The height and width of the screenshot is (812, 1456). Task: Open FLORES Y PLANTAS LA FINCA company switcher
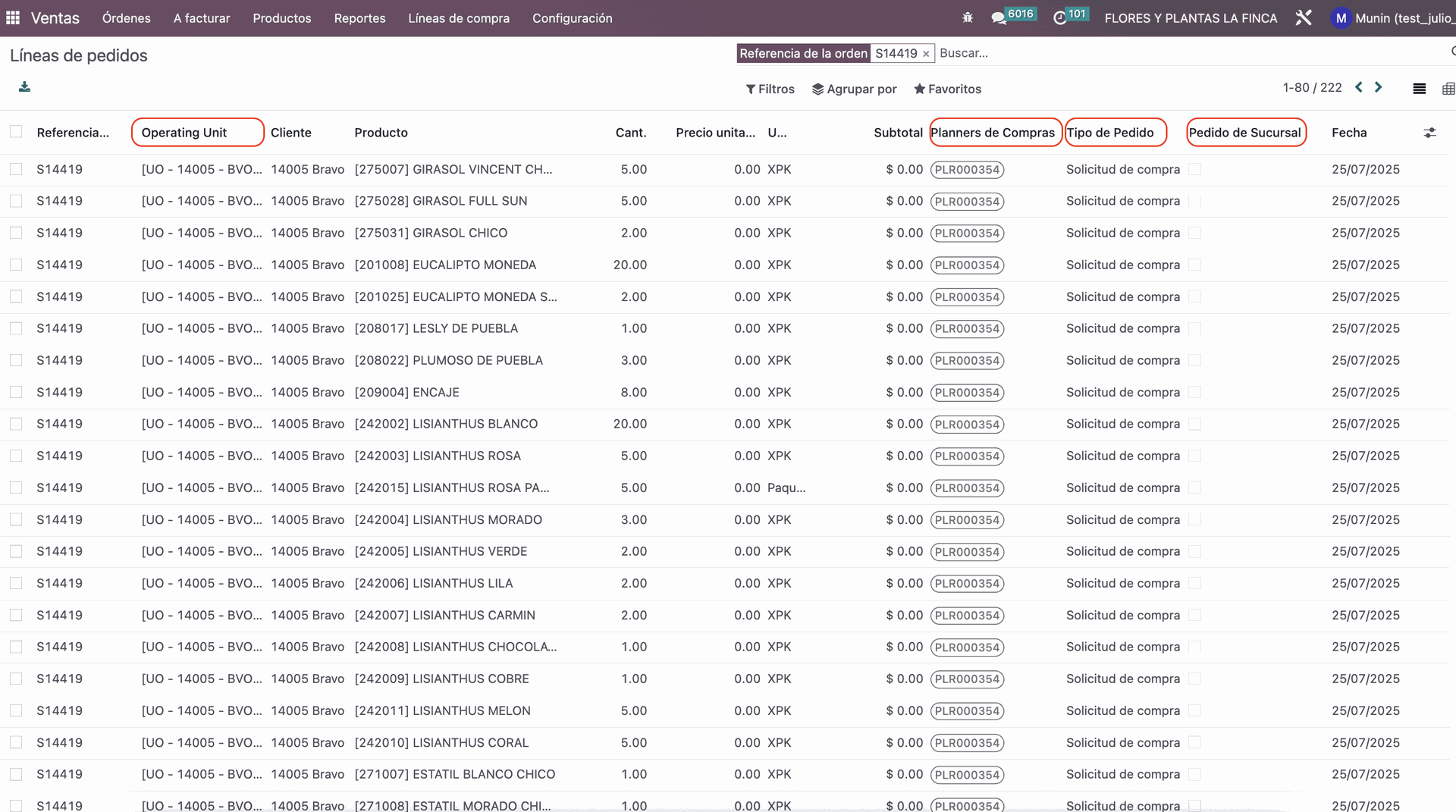pos(1191,18)
